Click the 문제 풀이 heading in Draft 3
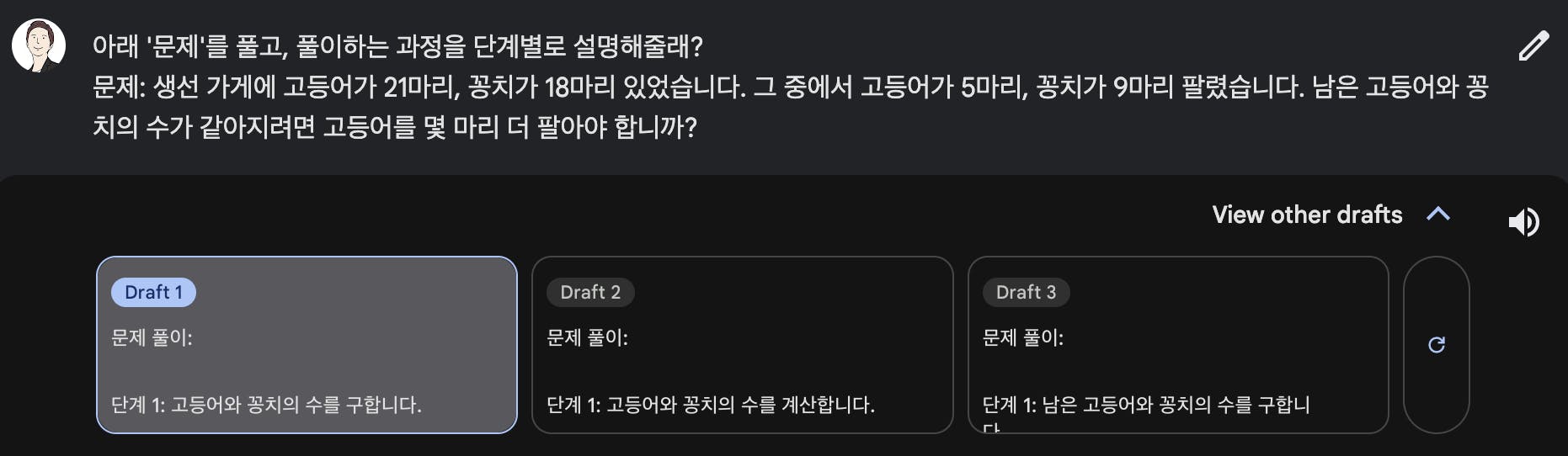Screen dimensions: 1568x456 point(1023,337)
